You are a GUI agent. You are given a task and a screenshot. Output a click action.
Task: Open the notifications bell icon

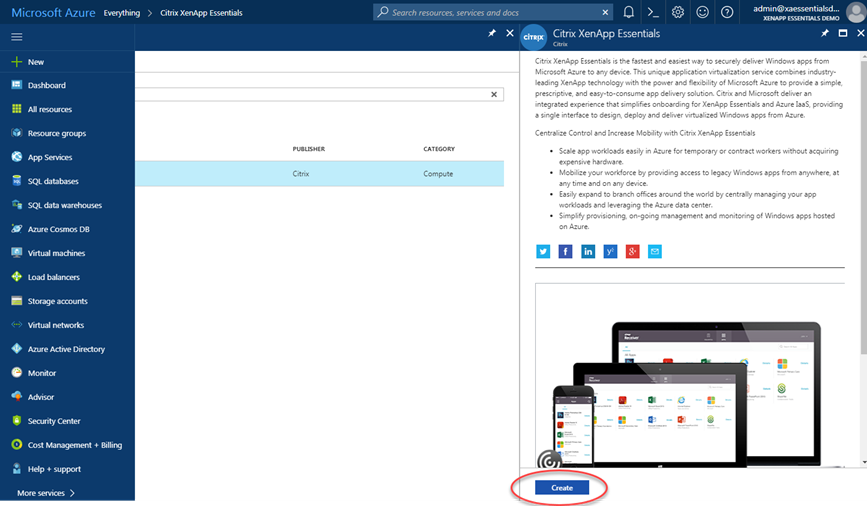click(628, 12)
